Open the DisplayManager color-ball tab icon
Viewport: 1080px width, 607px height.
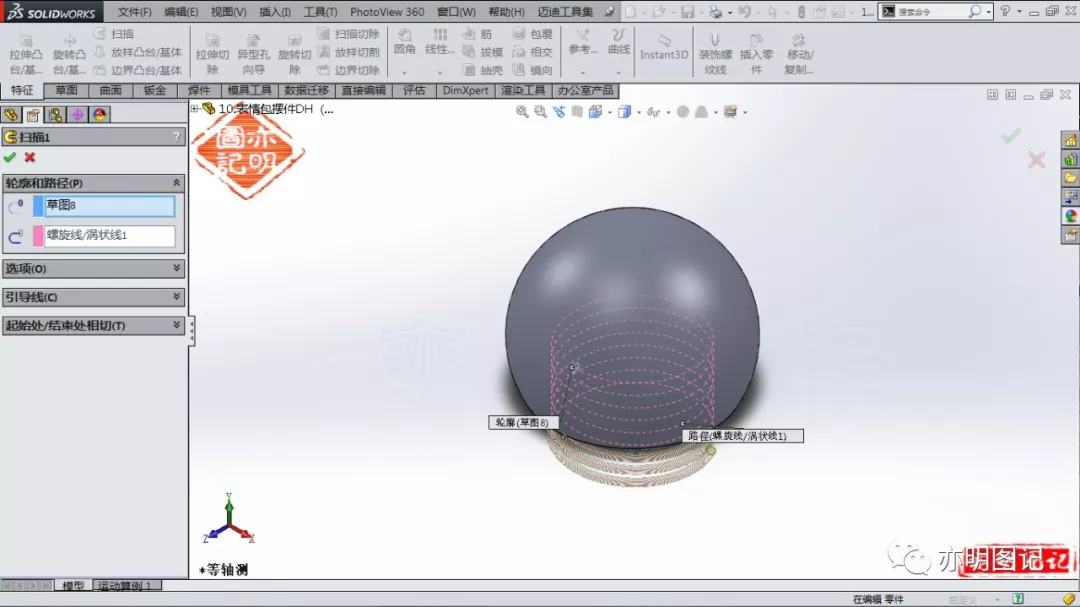pyautogui.click(x=99, y=114)
